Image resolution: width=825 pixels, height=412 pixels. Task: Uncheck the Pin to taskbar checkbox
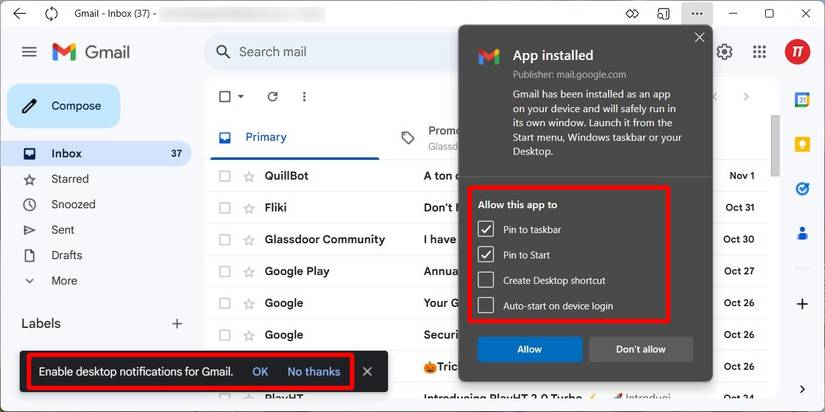(x=486, y=230)
